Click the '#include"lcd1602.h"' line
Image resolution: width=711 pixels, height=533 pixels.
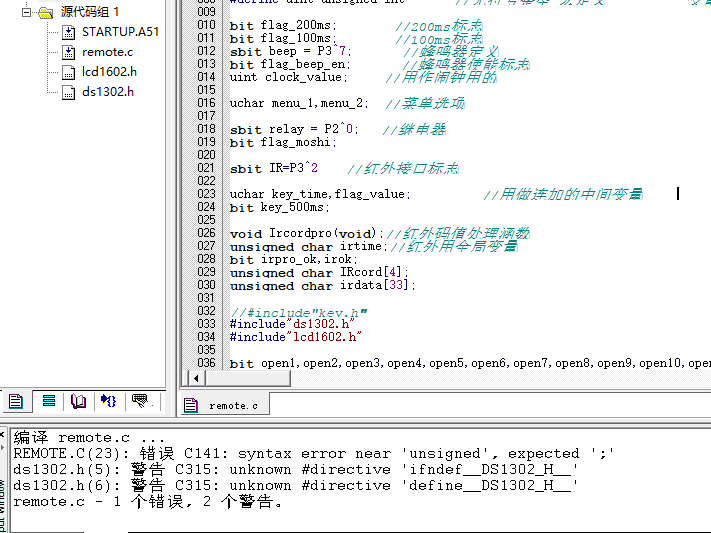point(296,337)
